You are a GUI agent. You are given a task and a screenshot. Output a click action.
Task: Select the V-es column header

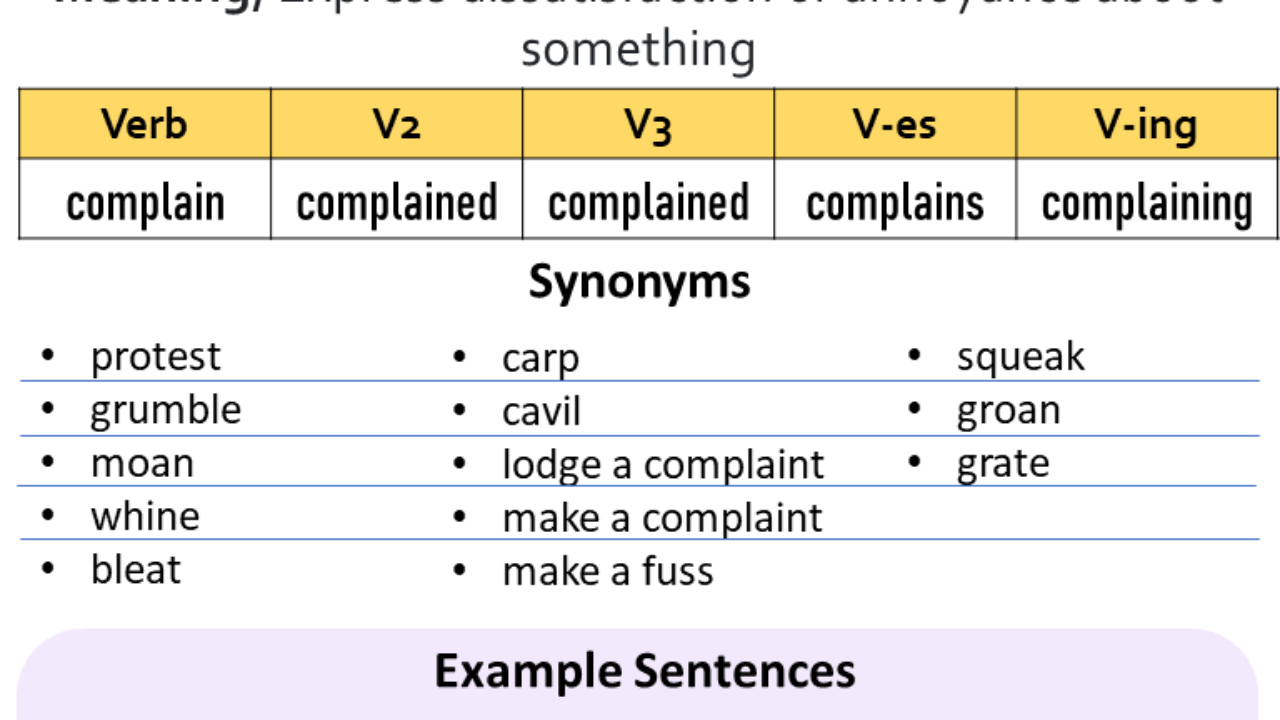coord(895,125)
